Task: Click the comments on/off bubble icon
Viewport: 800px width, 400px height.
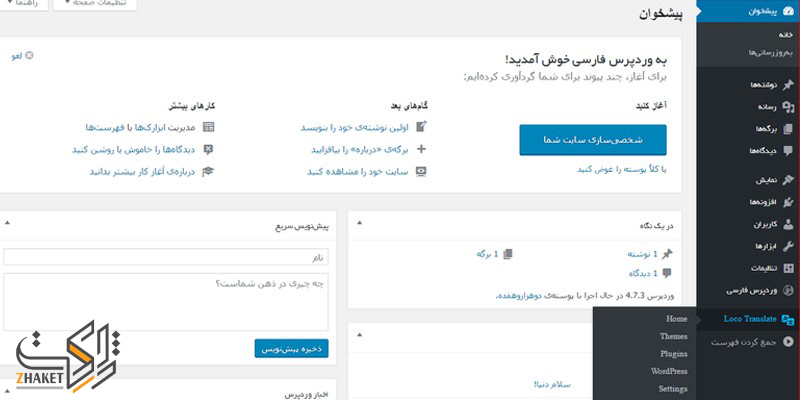Action: (x=208, y=149)
